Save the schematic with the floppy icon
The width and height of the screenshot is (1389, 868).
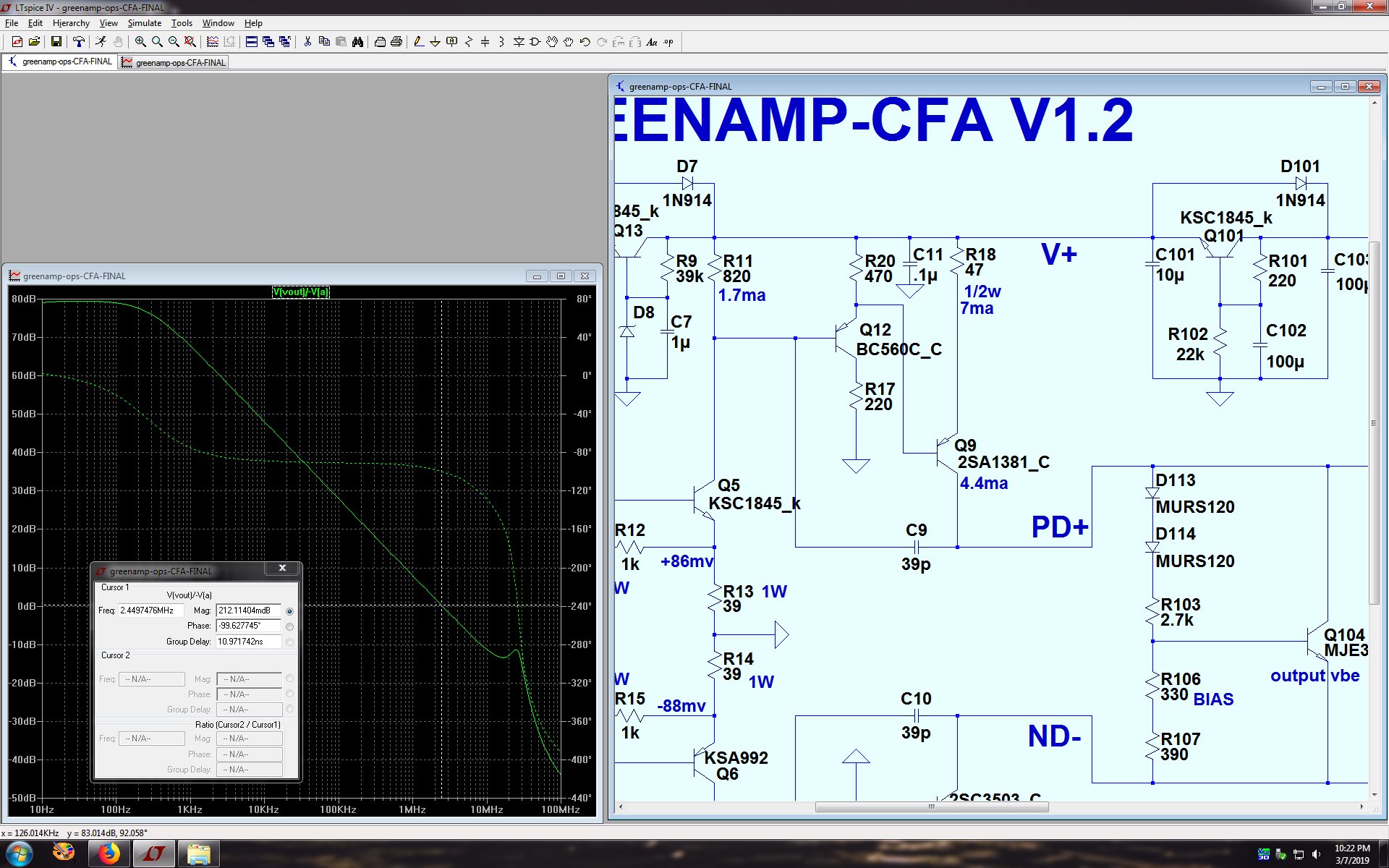click(x=56, y=42)
